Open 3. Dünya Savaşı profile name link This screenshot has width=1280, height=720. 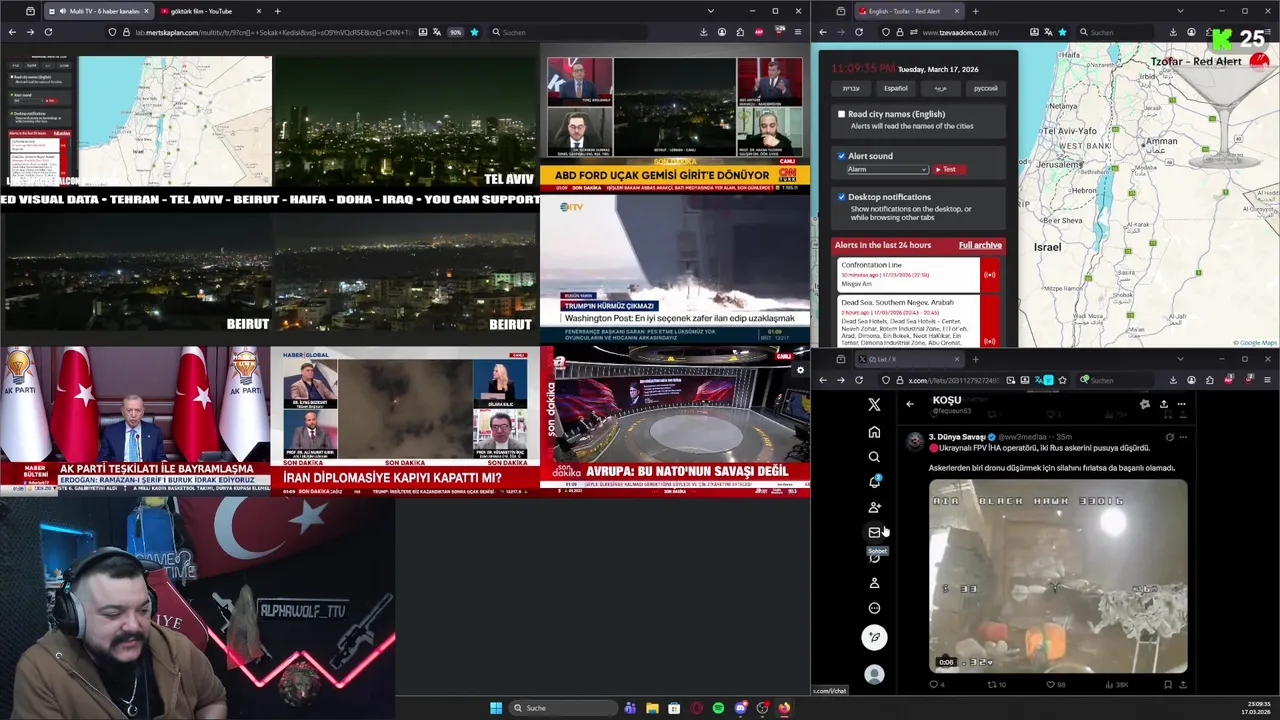(958, 437)
